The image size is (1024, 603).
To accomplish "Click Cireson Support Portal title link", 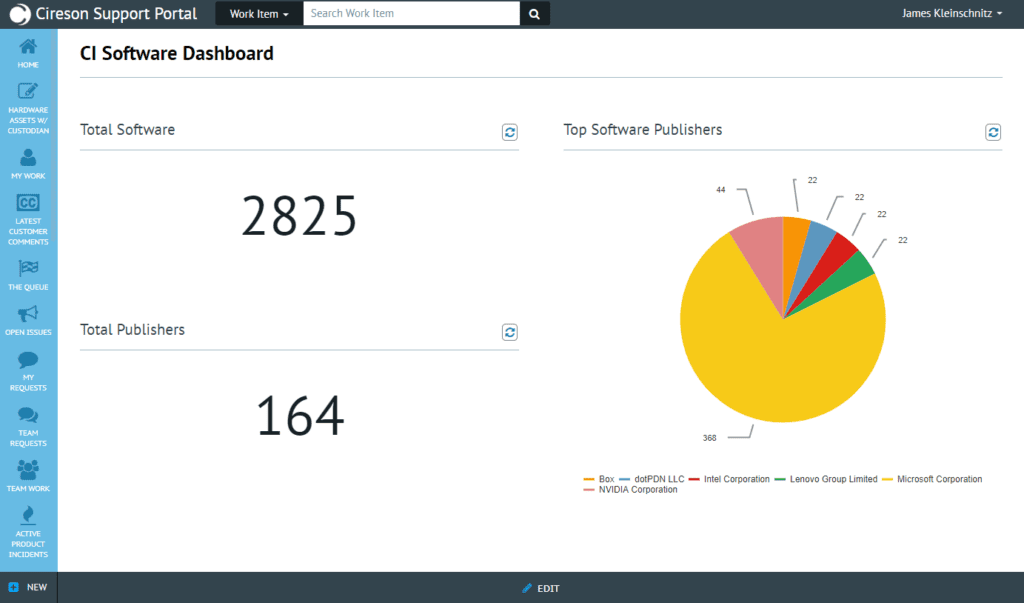I will (116, 14).
